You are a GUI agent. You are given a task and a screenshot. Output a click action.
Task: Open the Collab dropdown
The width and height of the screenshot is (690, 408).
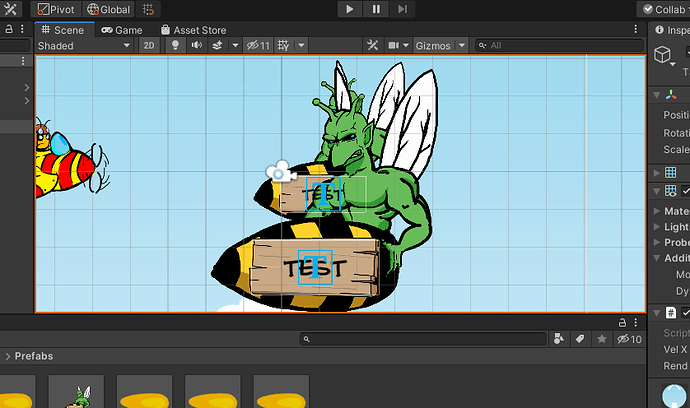(x=664, y=9)
